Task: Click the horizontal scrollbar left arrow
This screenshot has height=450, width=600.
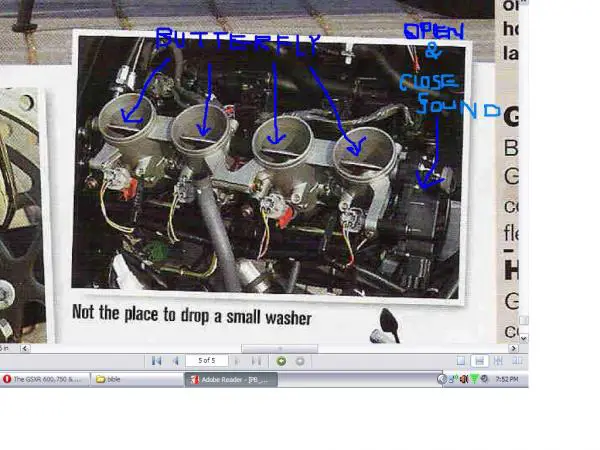Action: (25, 348)
